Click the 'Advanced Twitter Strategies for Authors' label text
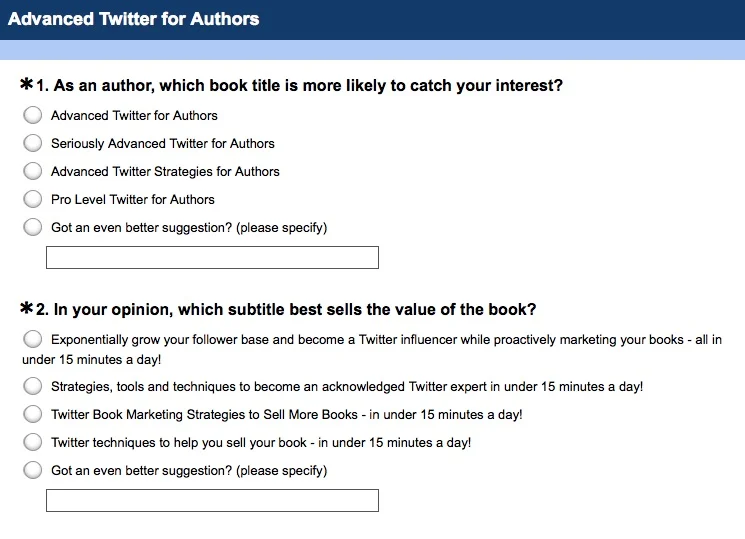Screen dimensions: 745x539 click(x=165, y=171)
